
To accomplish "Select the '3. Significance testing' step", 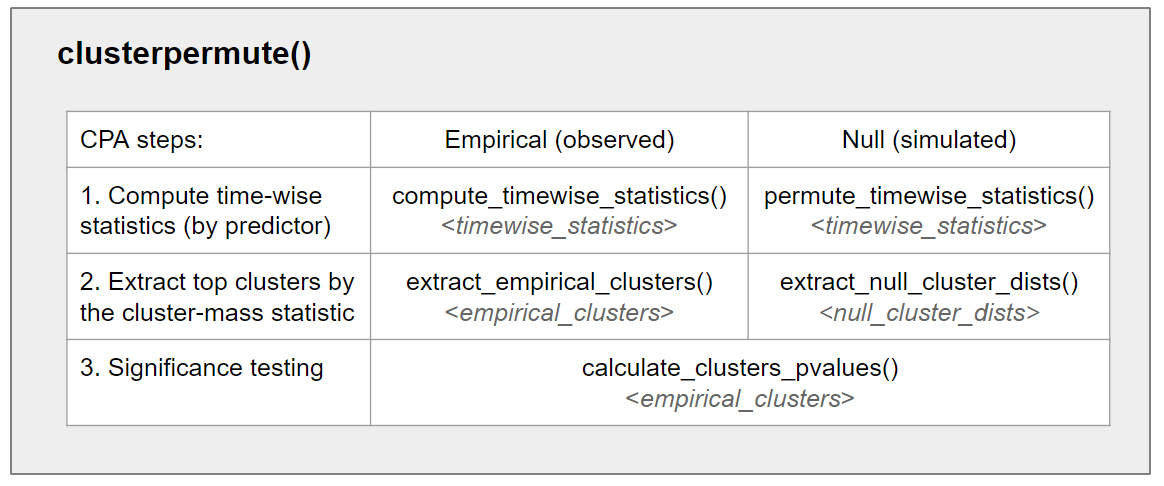I will 201,368.
